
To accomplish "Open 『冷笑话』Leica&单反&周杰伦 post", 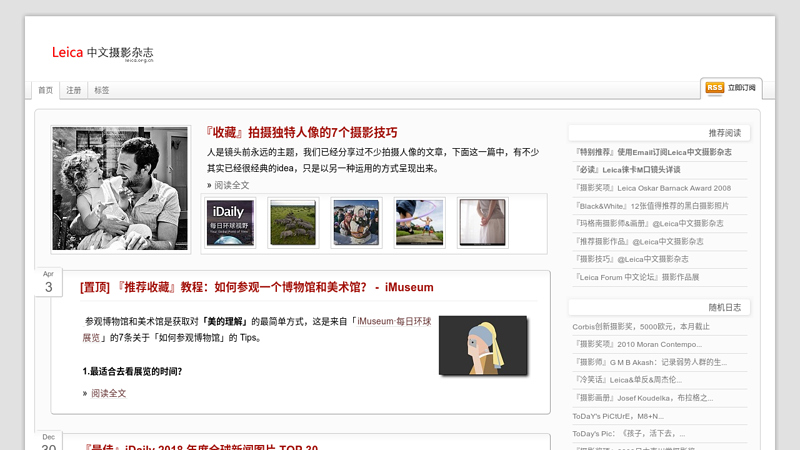I will click(x=628, y=380).
